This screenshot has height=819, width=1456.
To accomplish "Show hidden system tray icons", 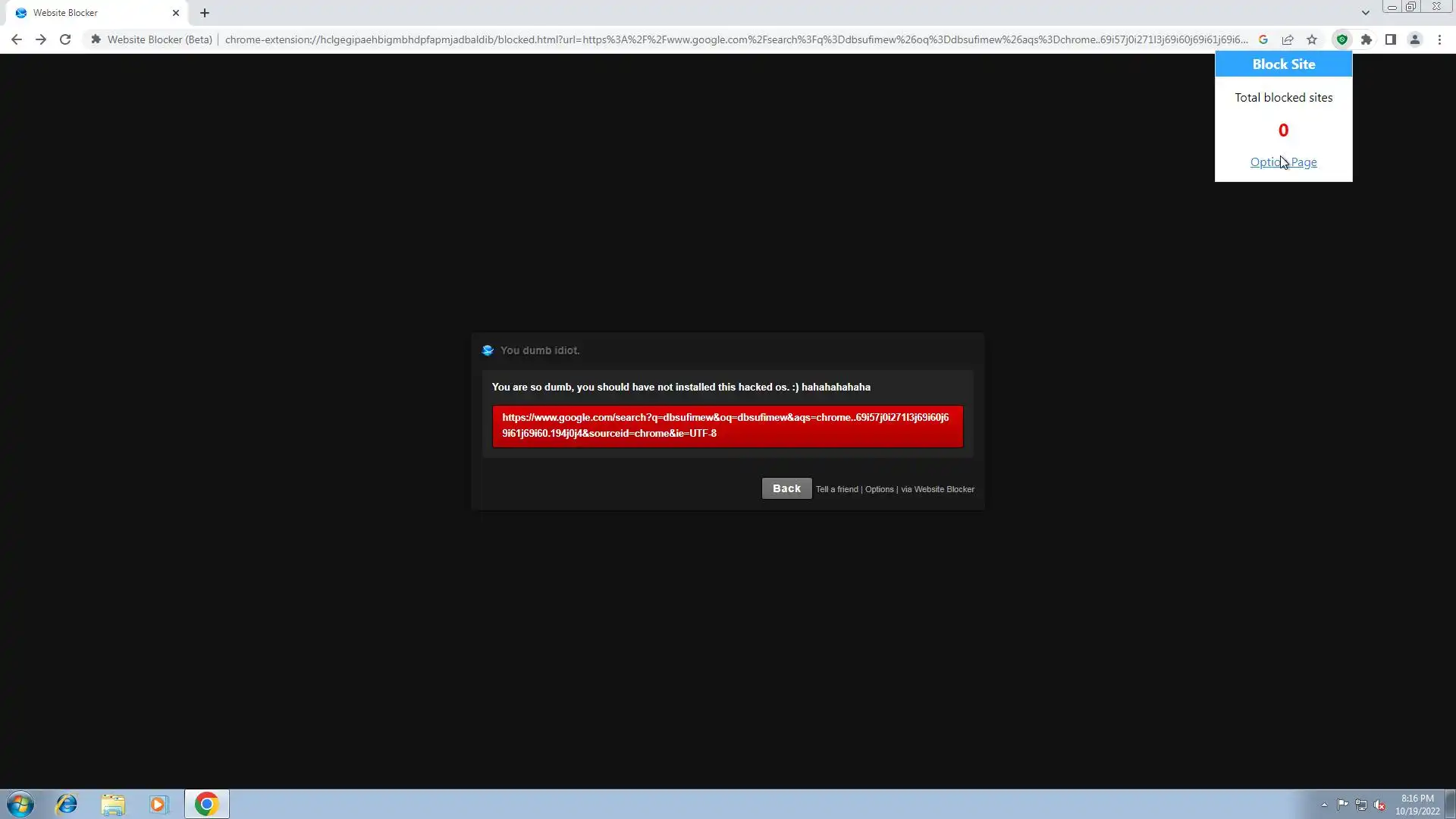I will tap(1324, 805).
